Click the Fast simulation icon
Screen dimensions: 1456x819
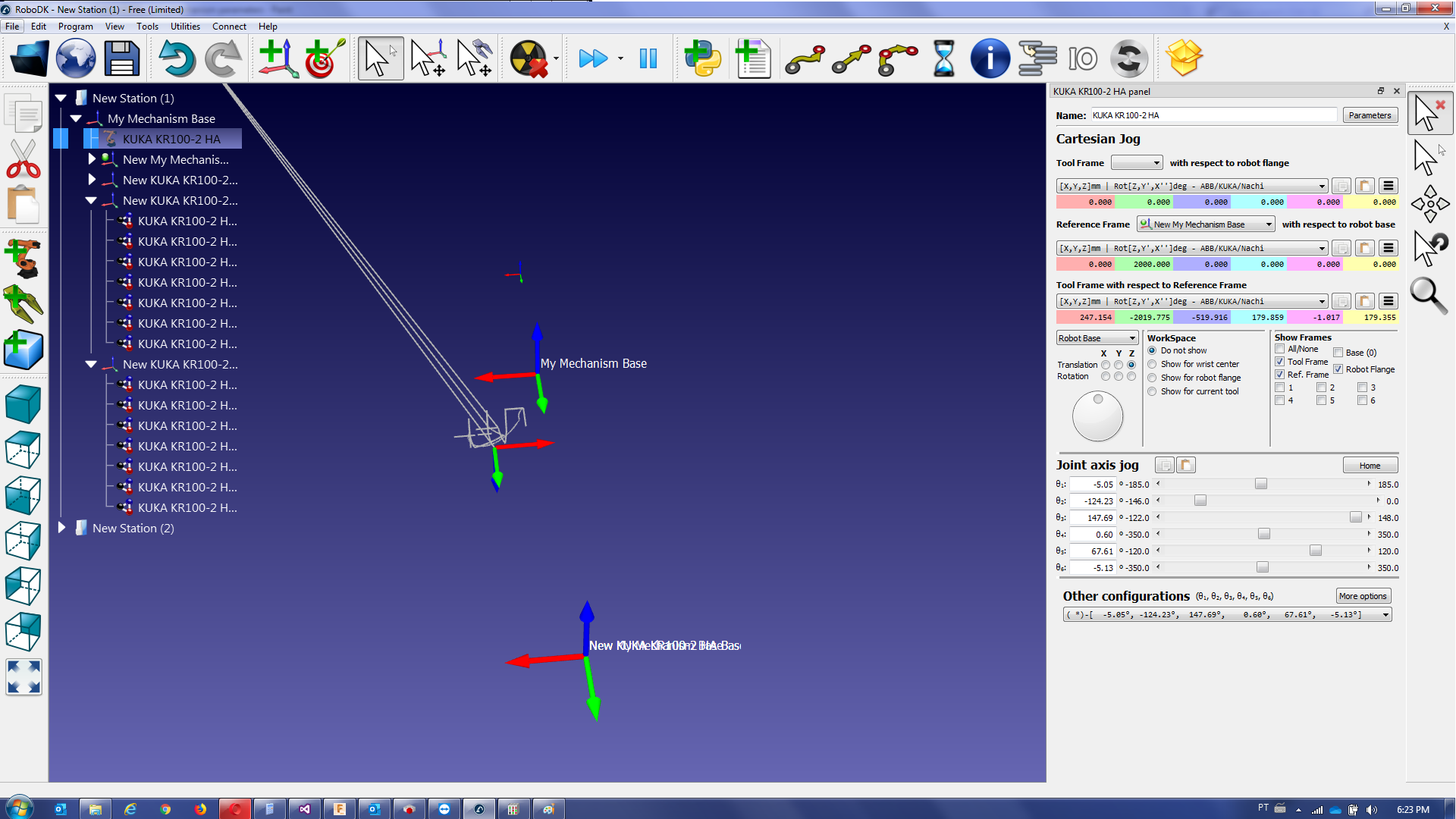[x=592, y=58]
